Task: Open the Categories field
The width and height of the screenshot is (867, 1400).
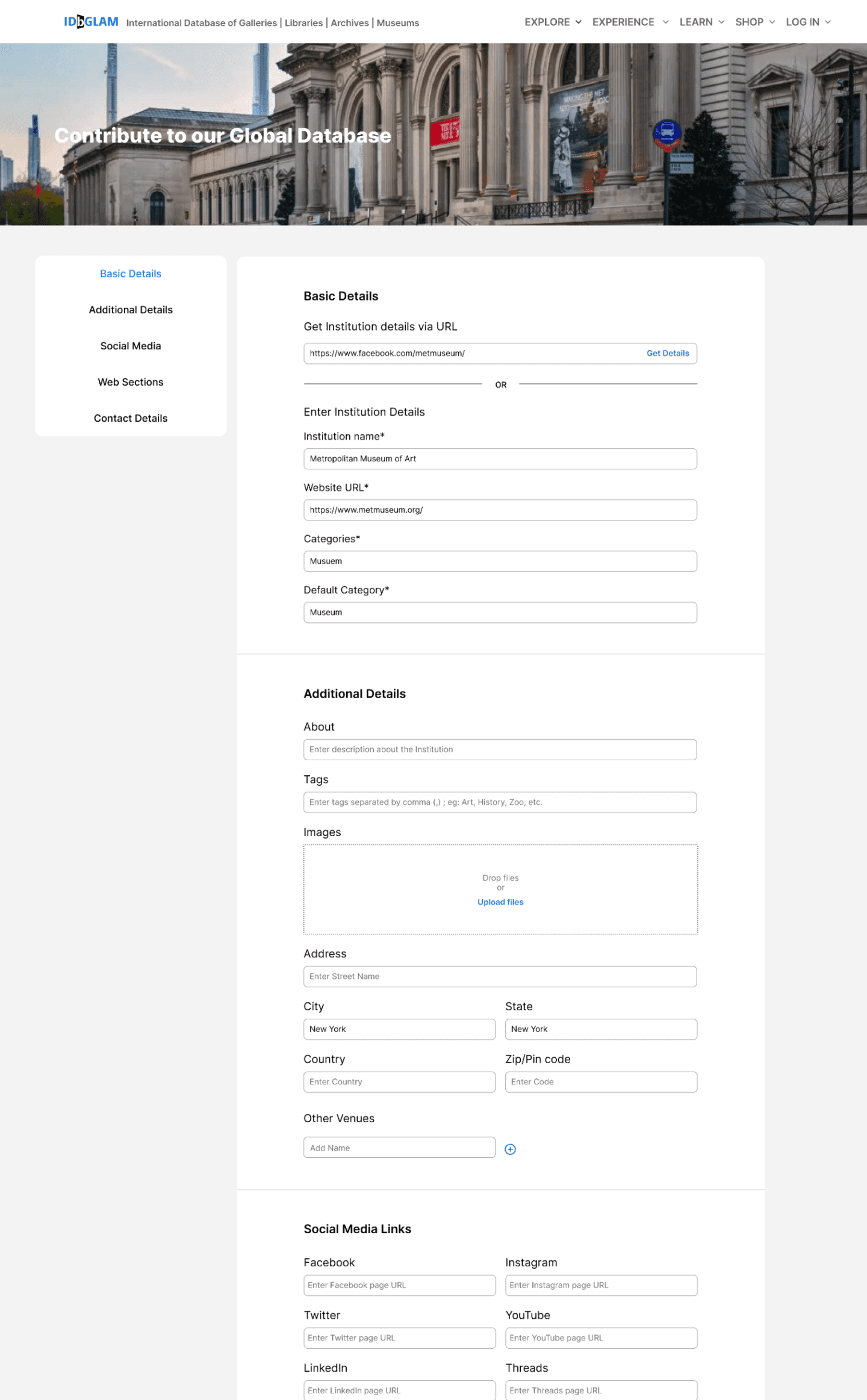Action: [x=500, y=561]
